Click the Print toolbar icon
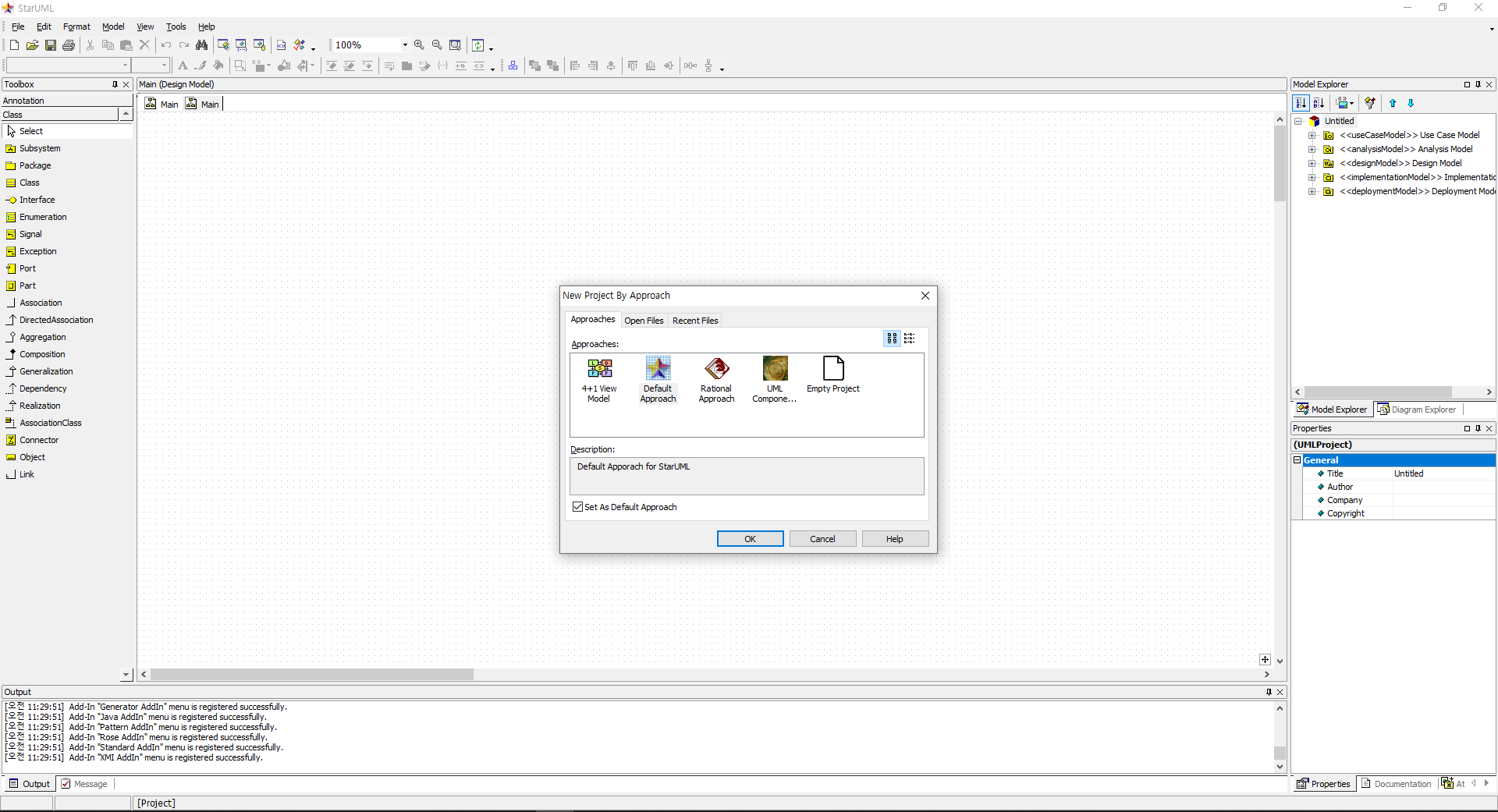Screen dimensions: 1498x812 pyautogui.click(x=69, y=45)
